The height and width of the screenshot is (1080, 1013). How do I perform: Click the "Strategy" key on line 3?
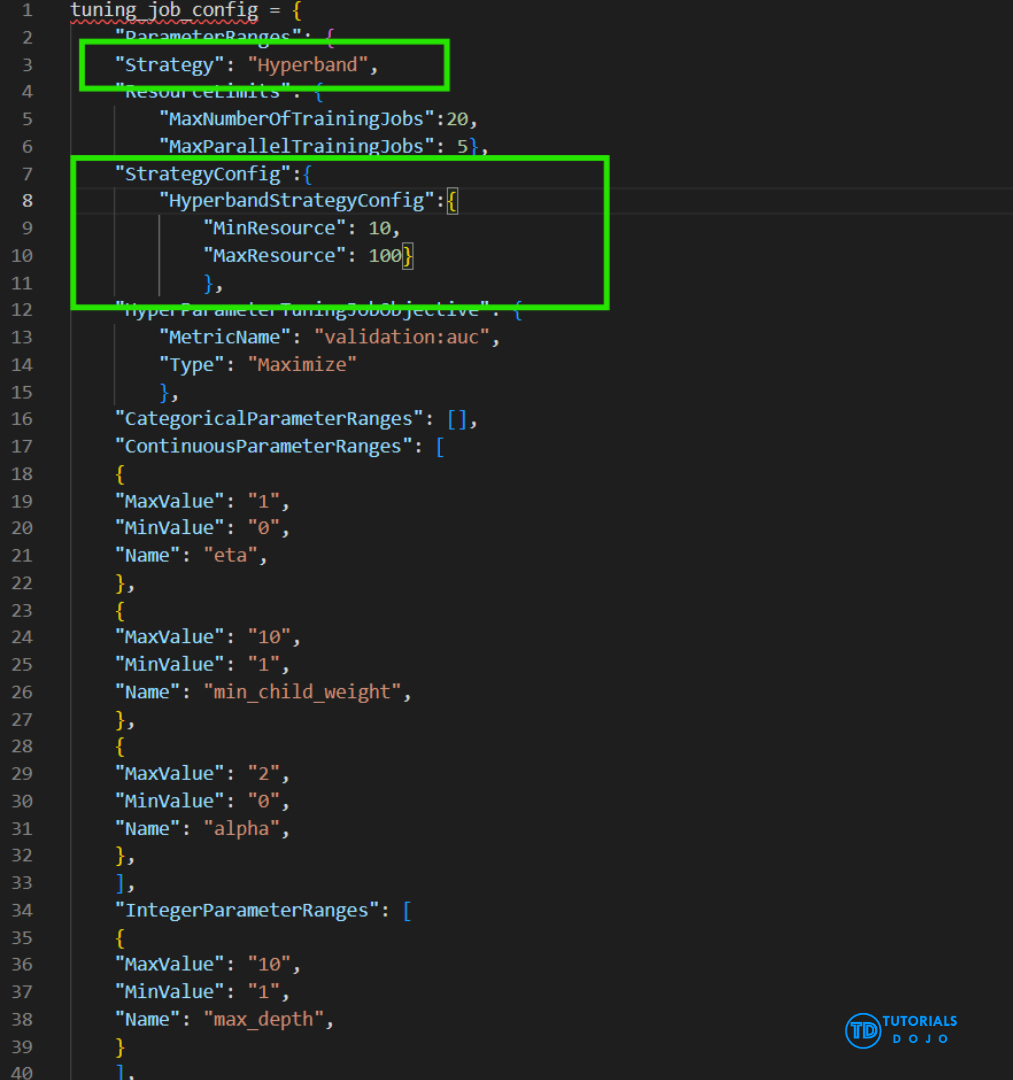(x=163, y=64)
